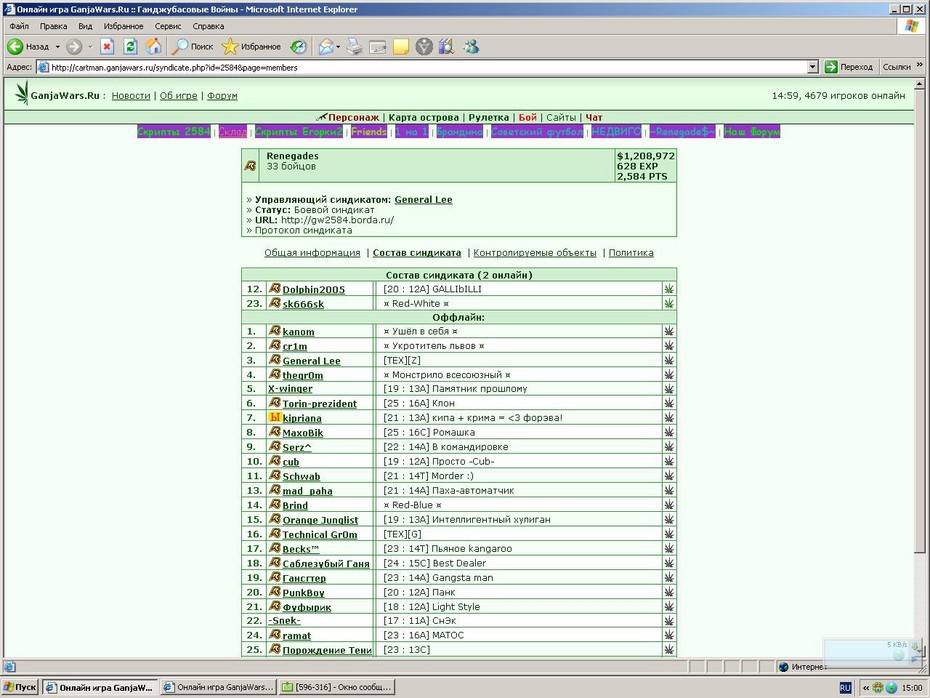Click the Переход go button
Viewport: 930px width, 698px height.
click(x=849, y=67)
